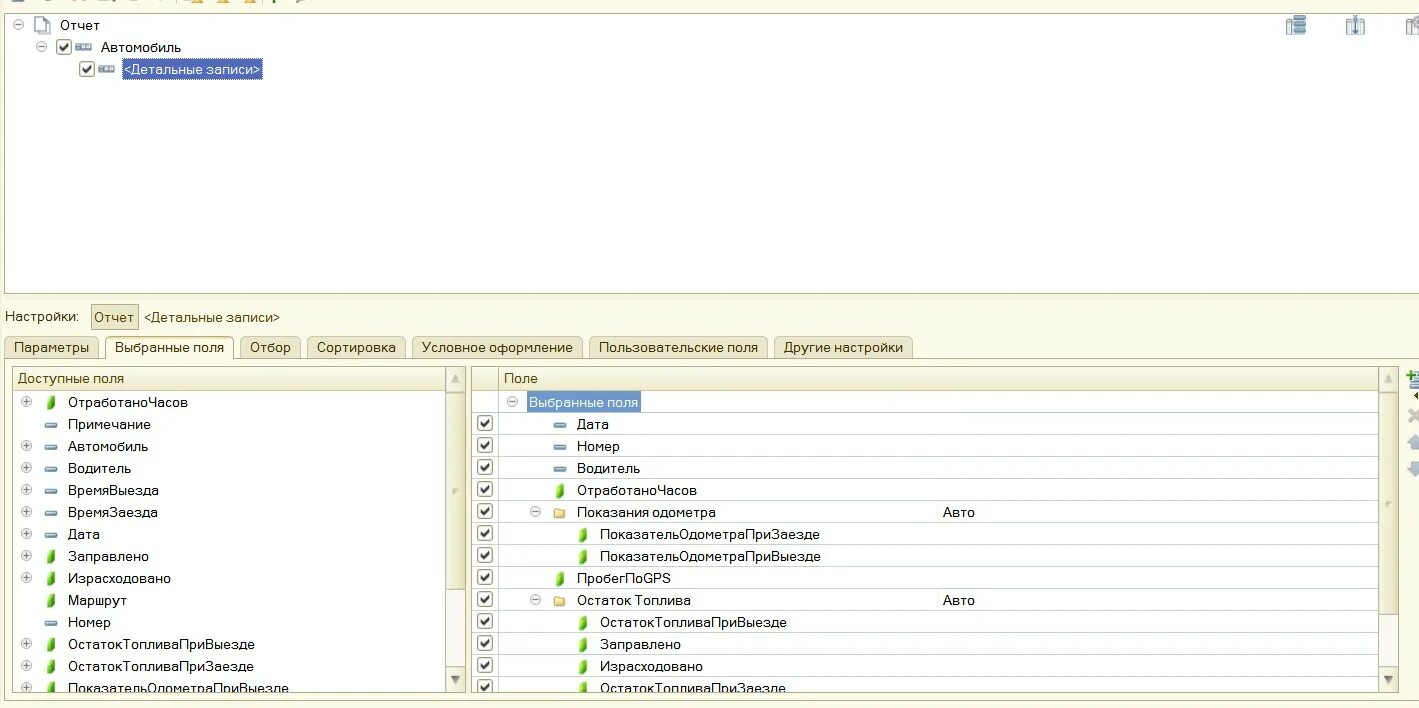Open the Условное оформление tab
This screenshot has width=1419, height=708.
497,348
